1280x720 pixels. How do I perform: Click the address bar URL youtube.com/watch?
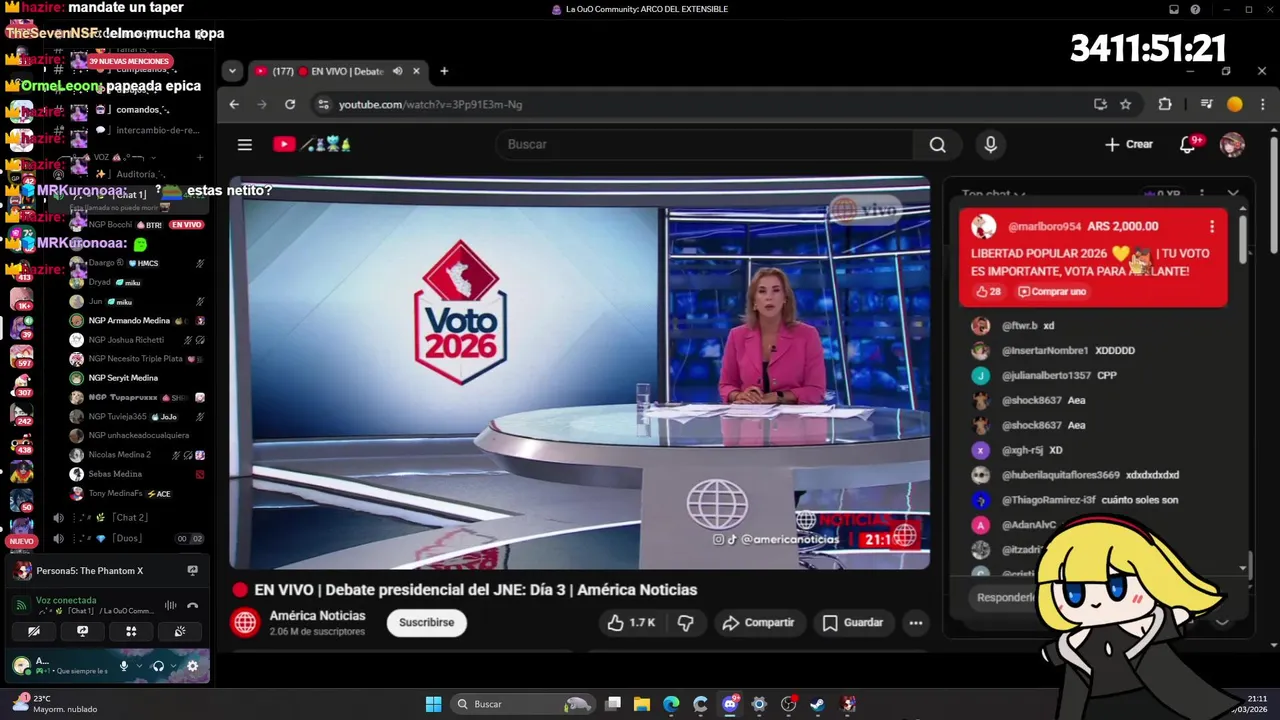tap(430, 104)
